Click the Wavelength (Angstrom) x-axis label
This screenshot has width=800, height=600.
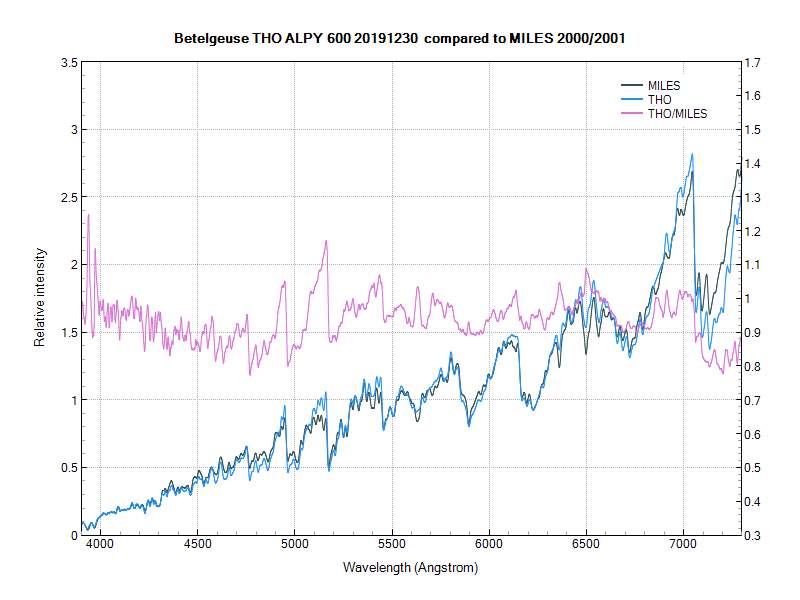click(x=410, y=568)
